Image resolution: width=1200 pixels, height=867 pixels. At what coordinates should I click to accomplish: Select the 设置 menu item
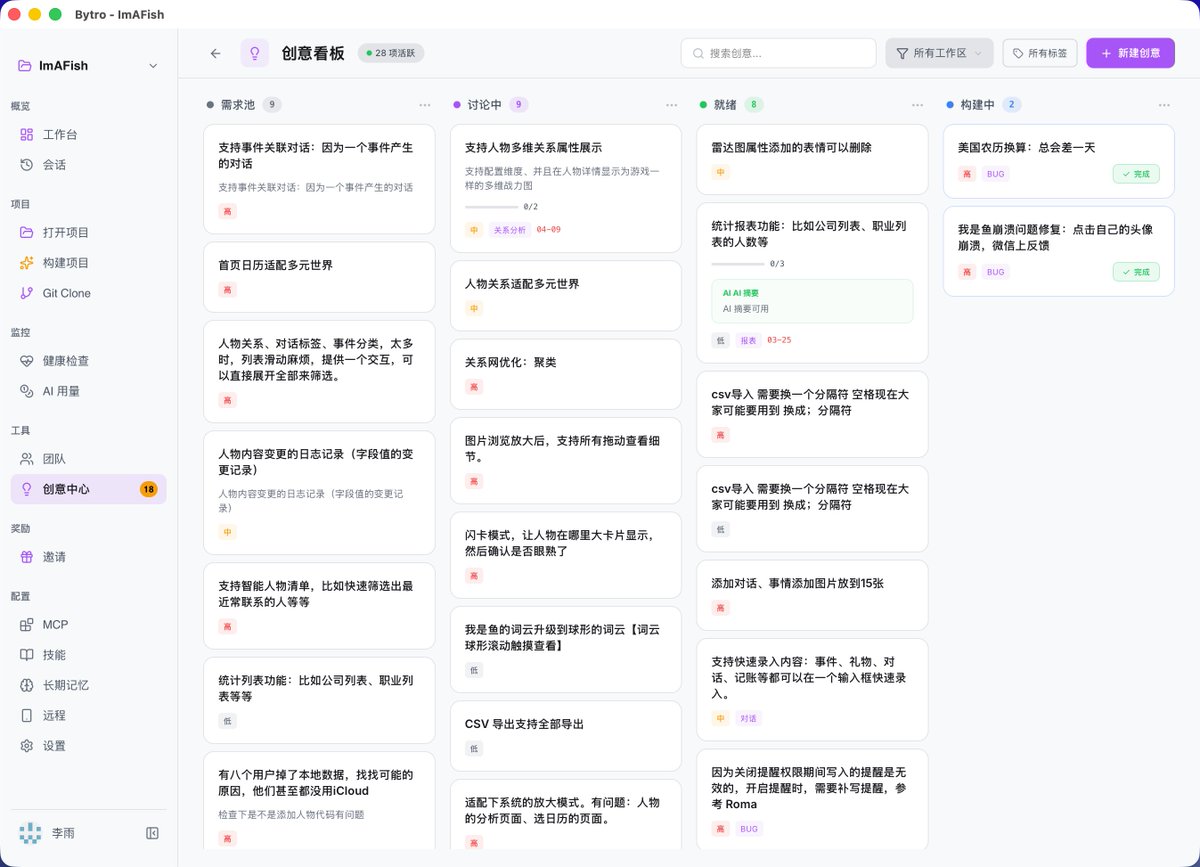coord(88,746)
